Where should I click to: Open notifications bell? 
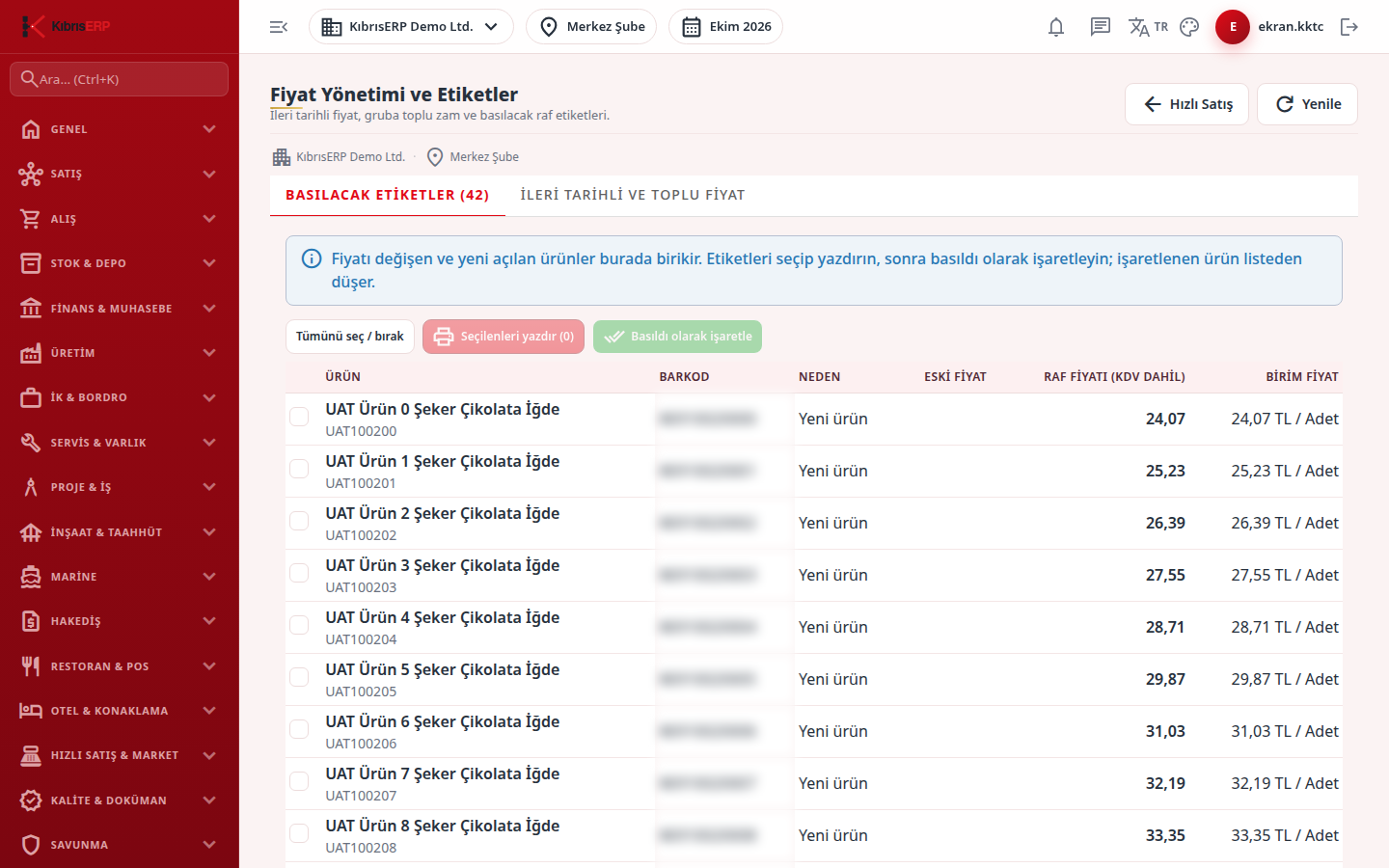(x=1056, y=27)
